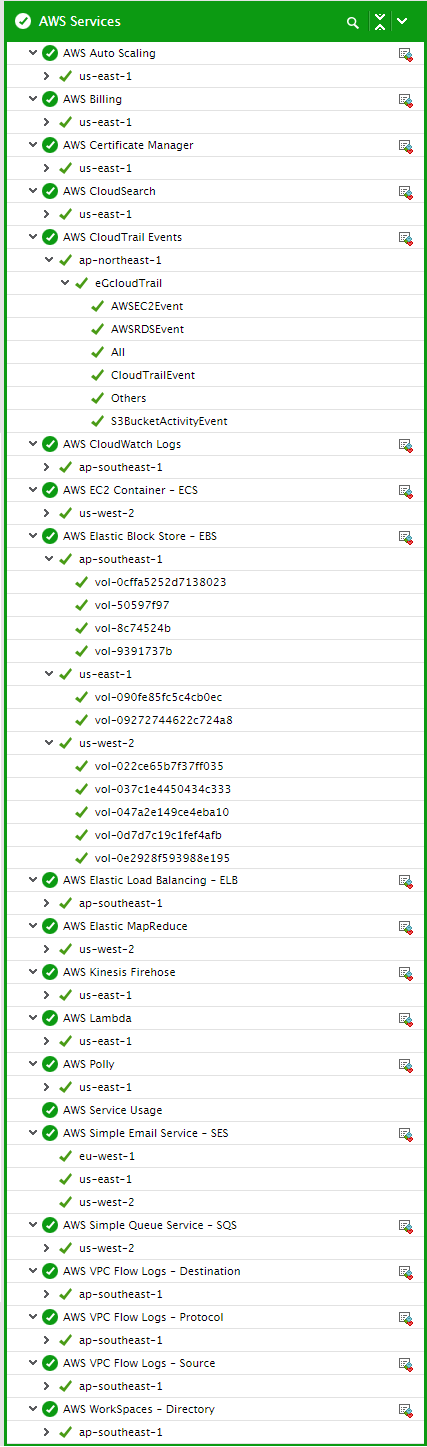Select volume vol-037c1e4450434c333
The width and height of the screenshot is (427, 1447).
tap(163, 789)
